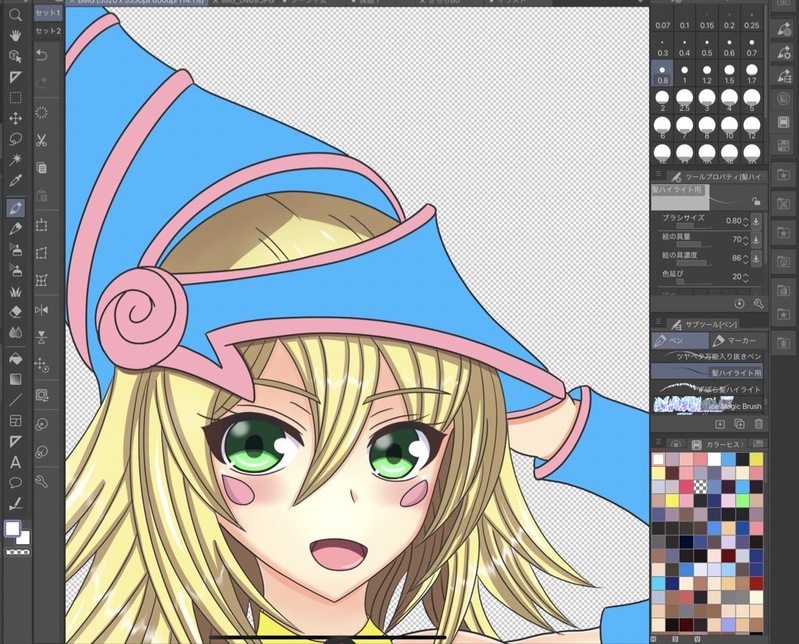Open the ブラシサイズ dynamics settings button
The height and width of the screenshot is (644, 799).
point(756,221)
